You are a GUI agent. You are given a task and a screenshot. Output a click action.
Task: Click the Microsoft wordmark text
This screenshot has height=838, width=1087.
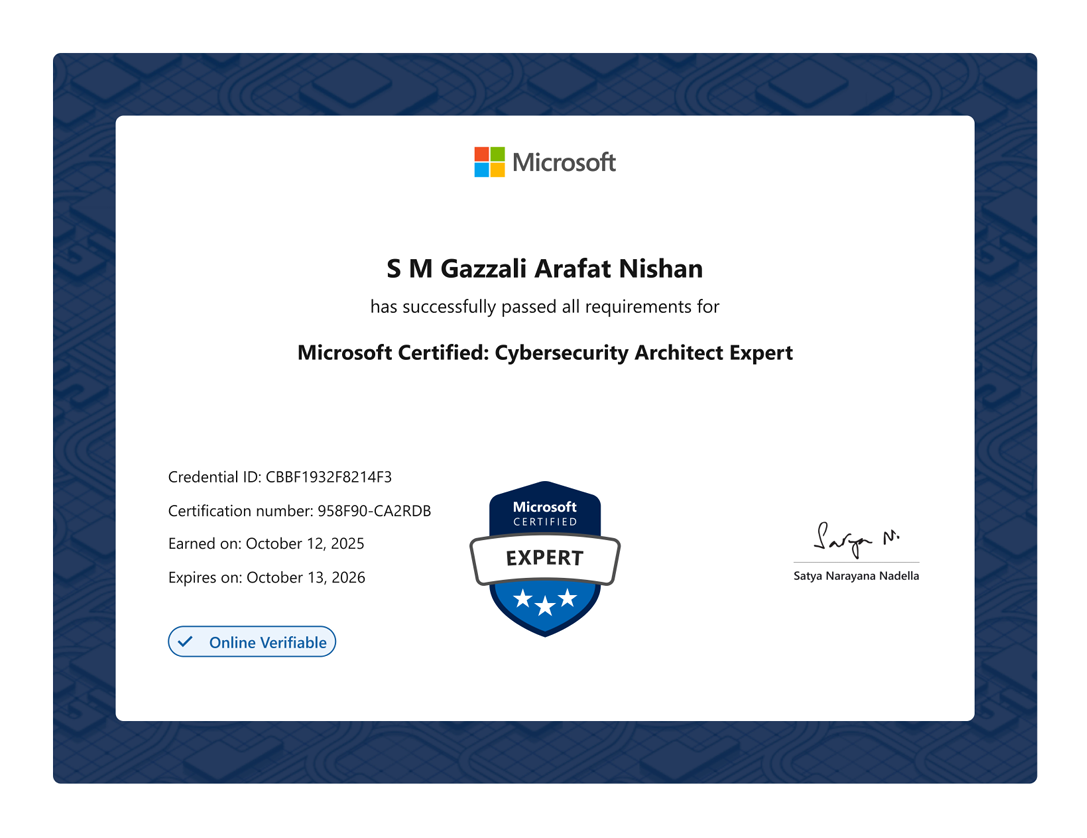[x=565, y=161]
